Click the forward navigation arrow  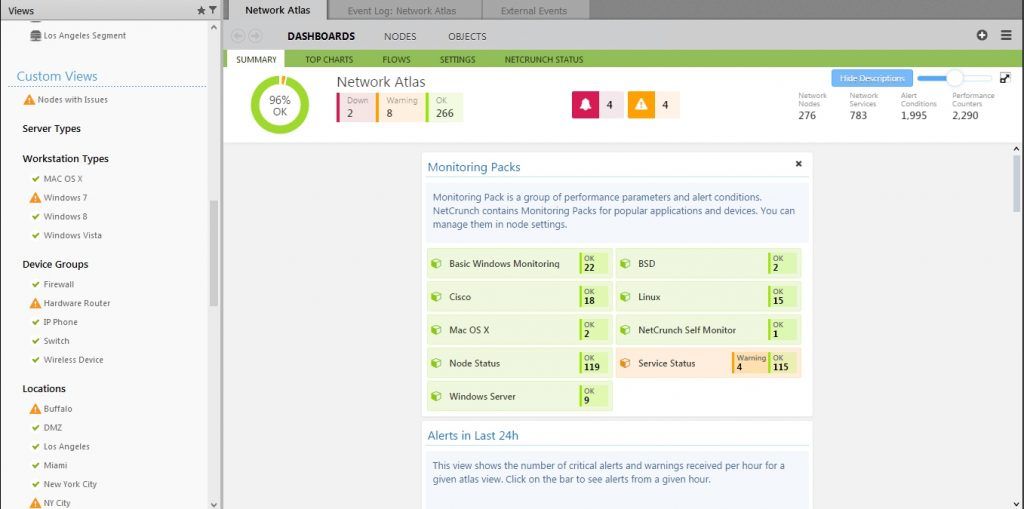coord(255,36)
